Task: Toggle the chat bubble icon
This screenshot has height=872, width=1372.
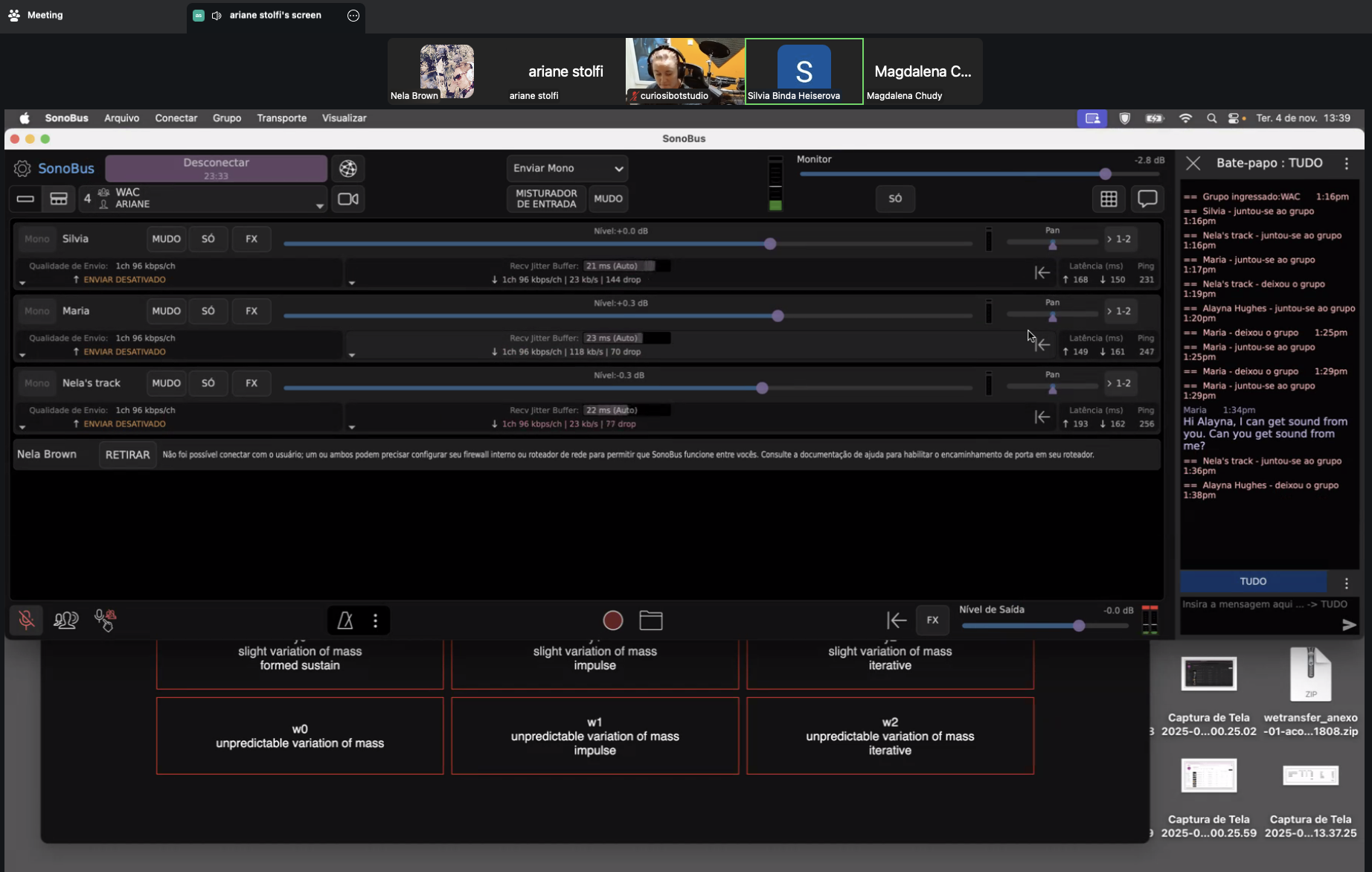Action: [x=1147, y=199]
